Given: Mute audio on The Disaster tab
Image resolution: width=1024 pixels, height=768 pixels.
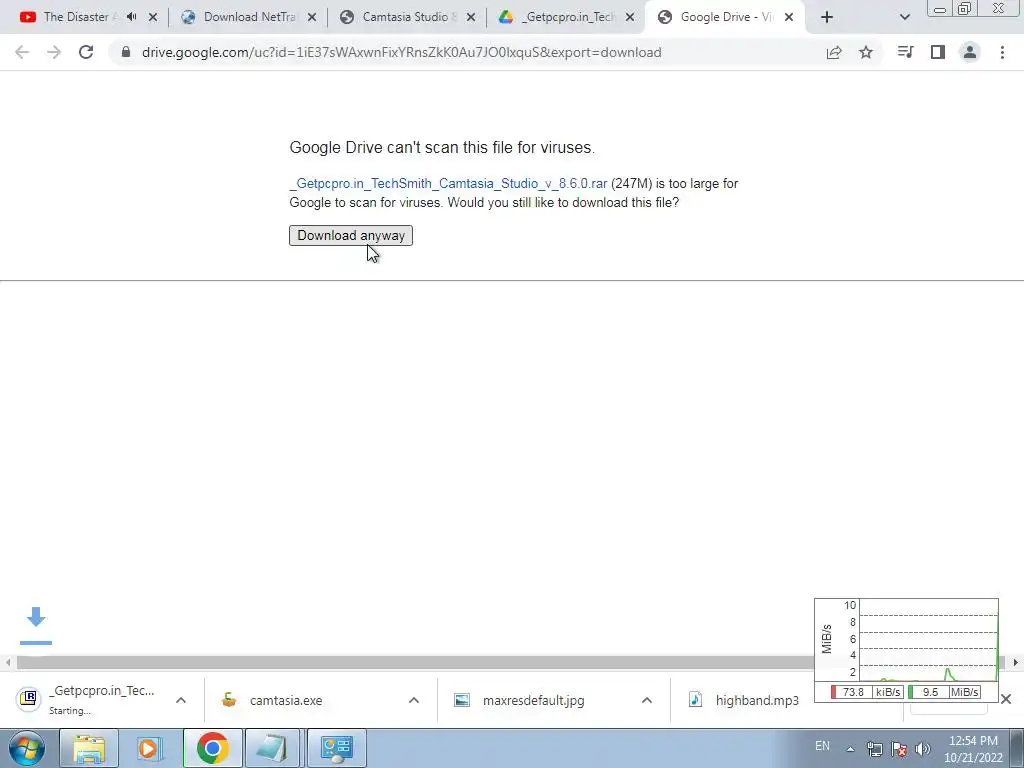Looking at the screenshot, I should point(131,17).
